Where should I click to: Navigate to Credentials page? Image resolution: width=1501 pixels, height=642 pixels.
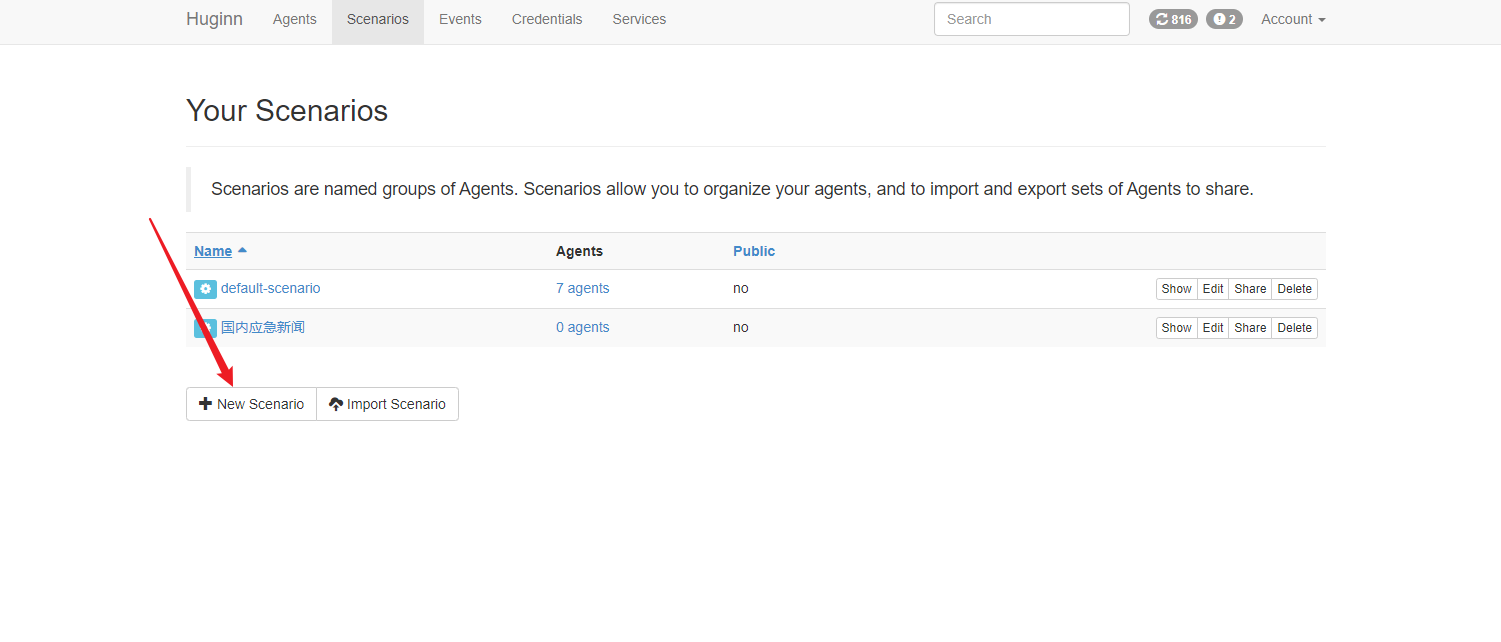546,19
